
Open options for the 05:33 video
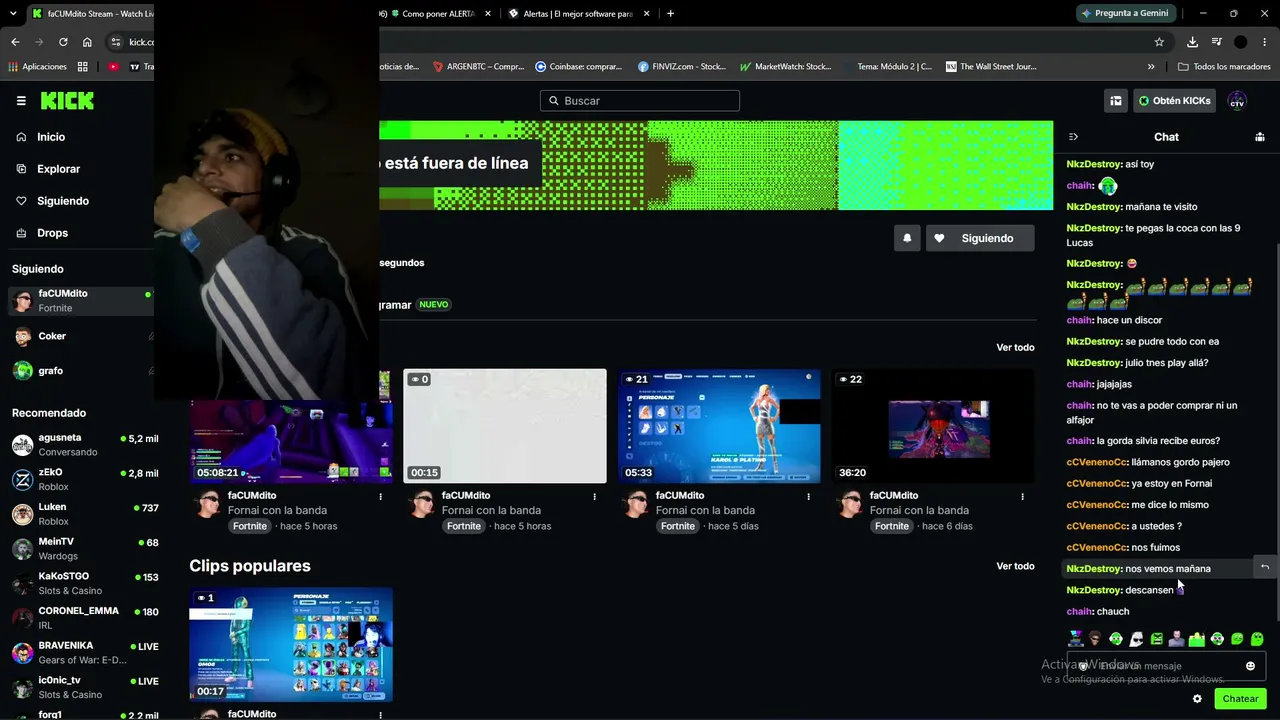[808, 496]
